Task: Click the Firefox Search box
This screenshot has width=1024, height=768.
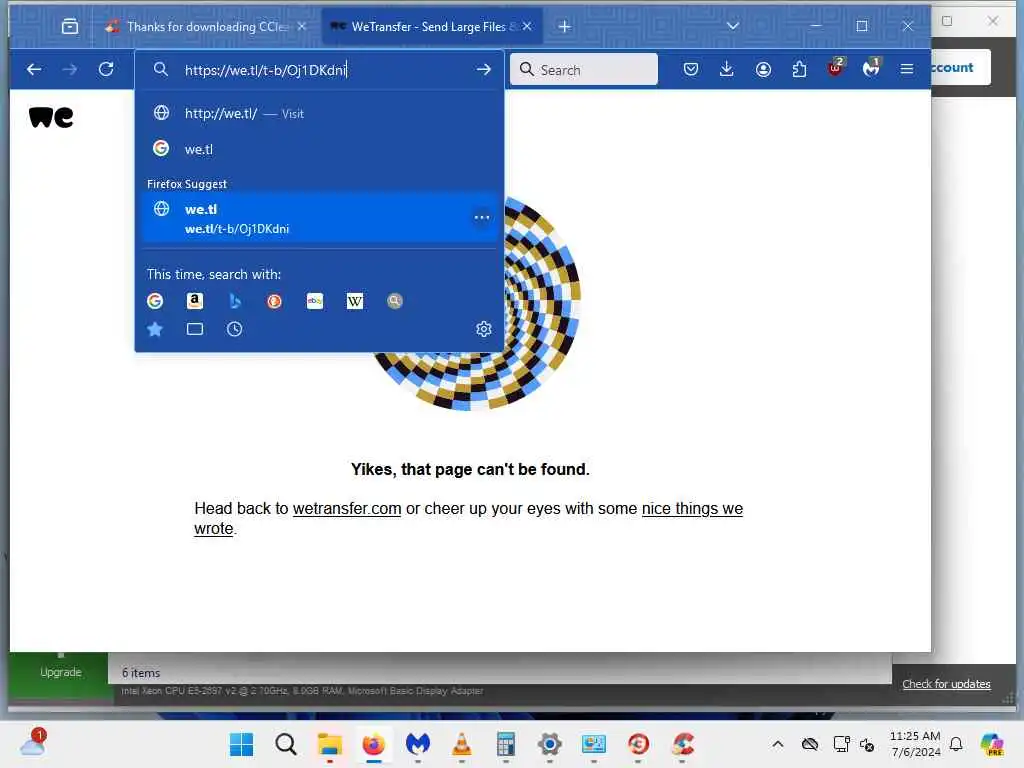Action: coord(583,70)
